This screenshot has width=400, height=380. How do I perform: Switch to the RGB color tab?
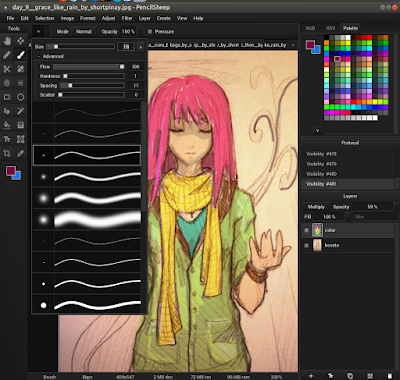coord(310,28)
